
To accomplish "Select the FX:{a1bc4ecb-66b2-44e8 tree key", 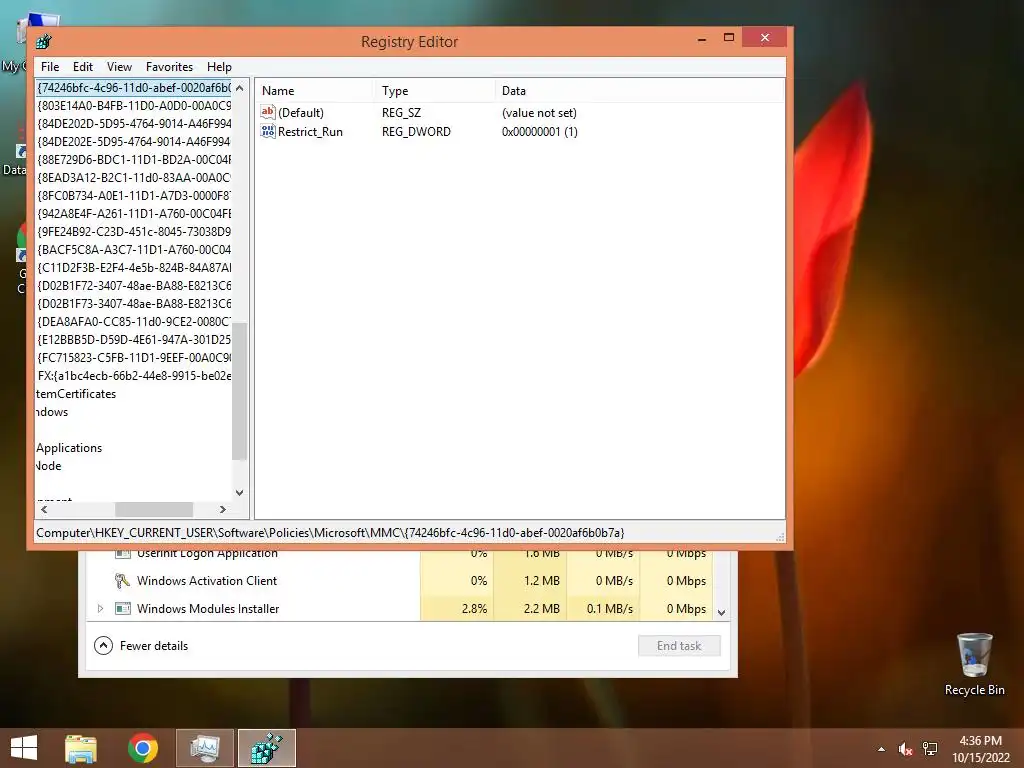I will [134, 376].
